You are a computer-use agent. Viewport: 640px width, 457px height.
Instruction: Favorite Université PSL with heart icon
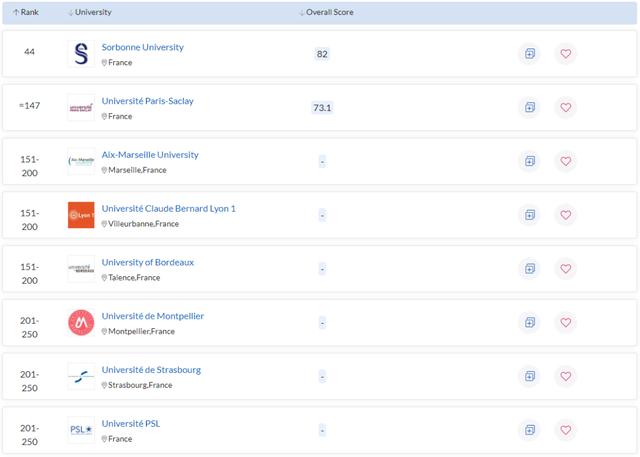pyautogui.click(x=566, y=430)
